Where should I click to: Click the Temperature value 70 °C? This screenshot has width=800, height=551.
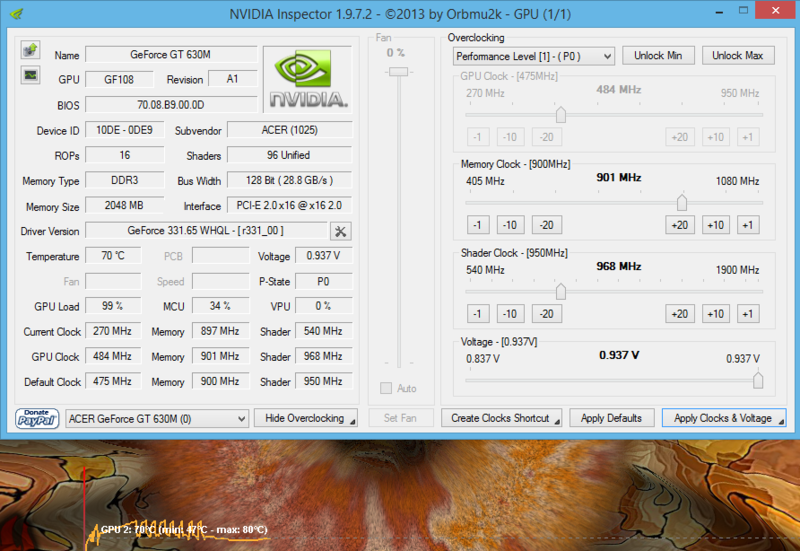coord(113,256)
